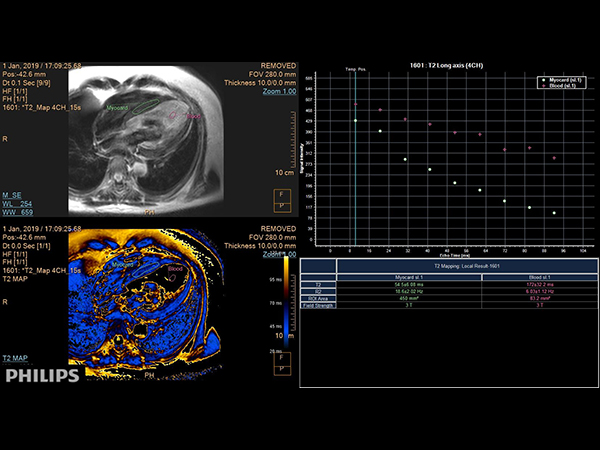Click the Myocard T2 value cell in green
600x450 pixels.
tap(409, 285)
